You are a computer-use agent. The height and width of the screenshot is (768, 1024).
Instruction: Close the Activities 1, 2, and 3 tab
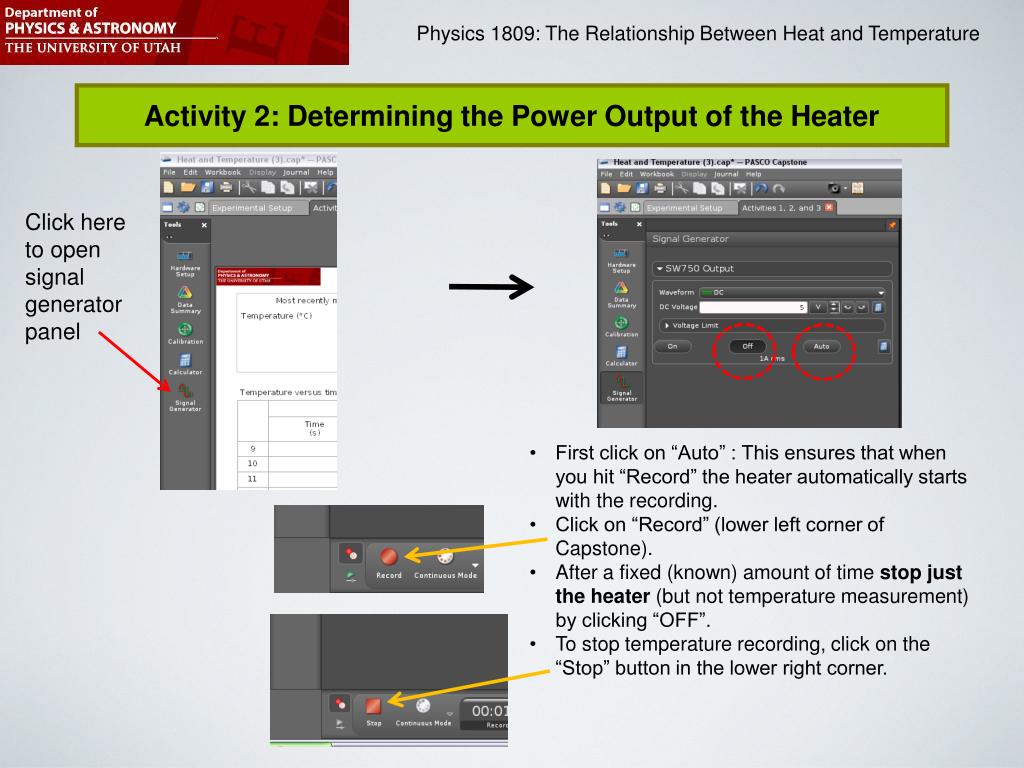click(x=829, y=208)
